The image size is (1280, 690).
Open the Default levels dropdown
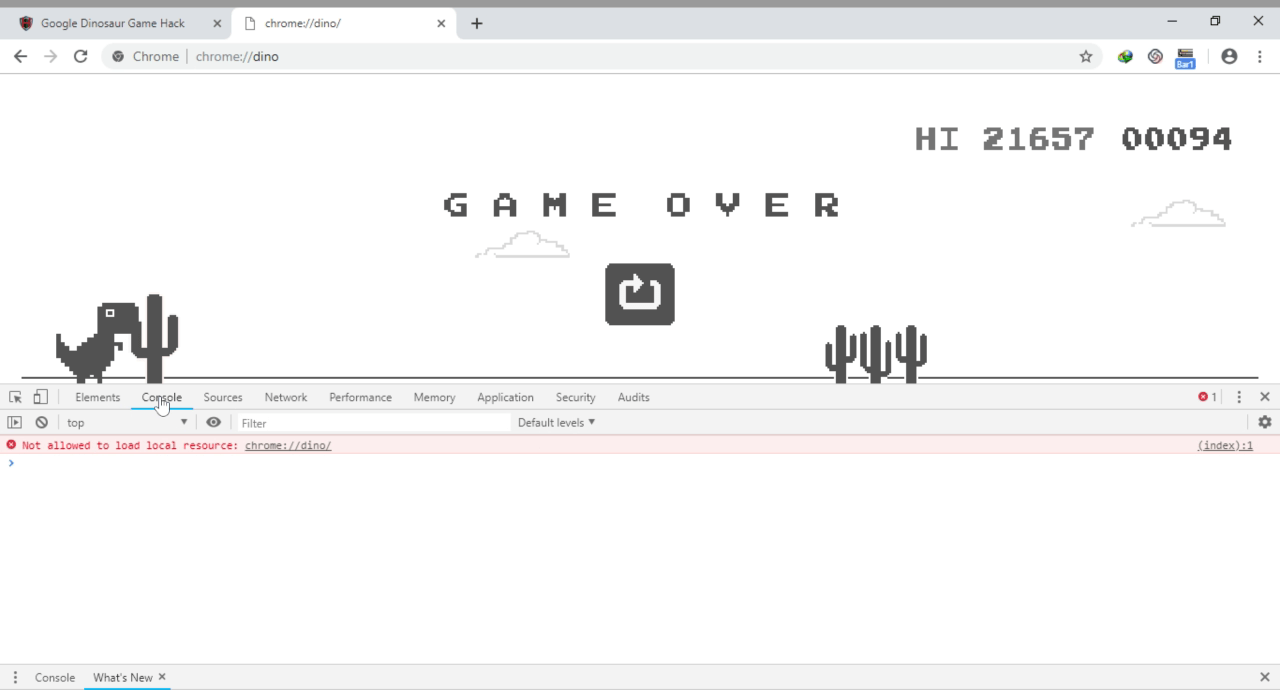pos(556,422)
